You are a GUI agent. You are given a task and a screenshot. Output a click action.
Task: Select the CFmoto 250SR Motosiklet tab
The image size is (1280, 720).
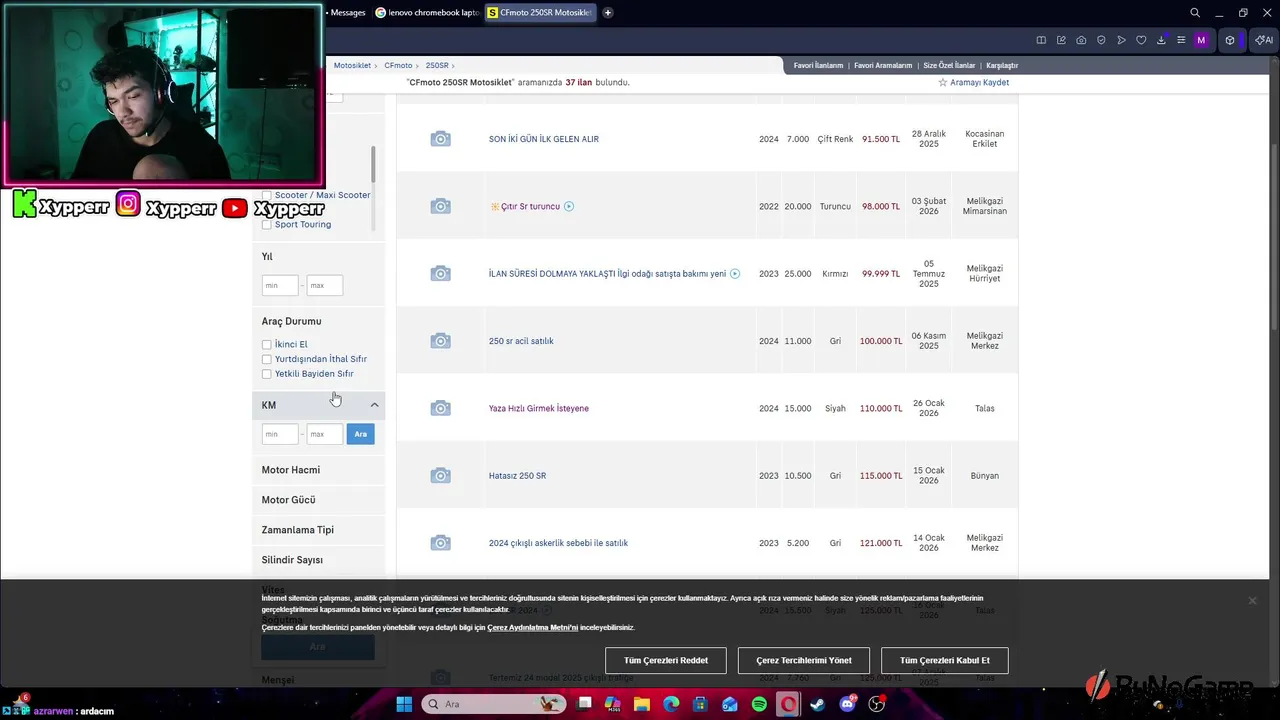tap(540, 13)
